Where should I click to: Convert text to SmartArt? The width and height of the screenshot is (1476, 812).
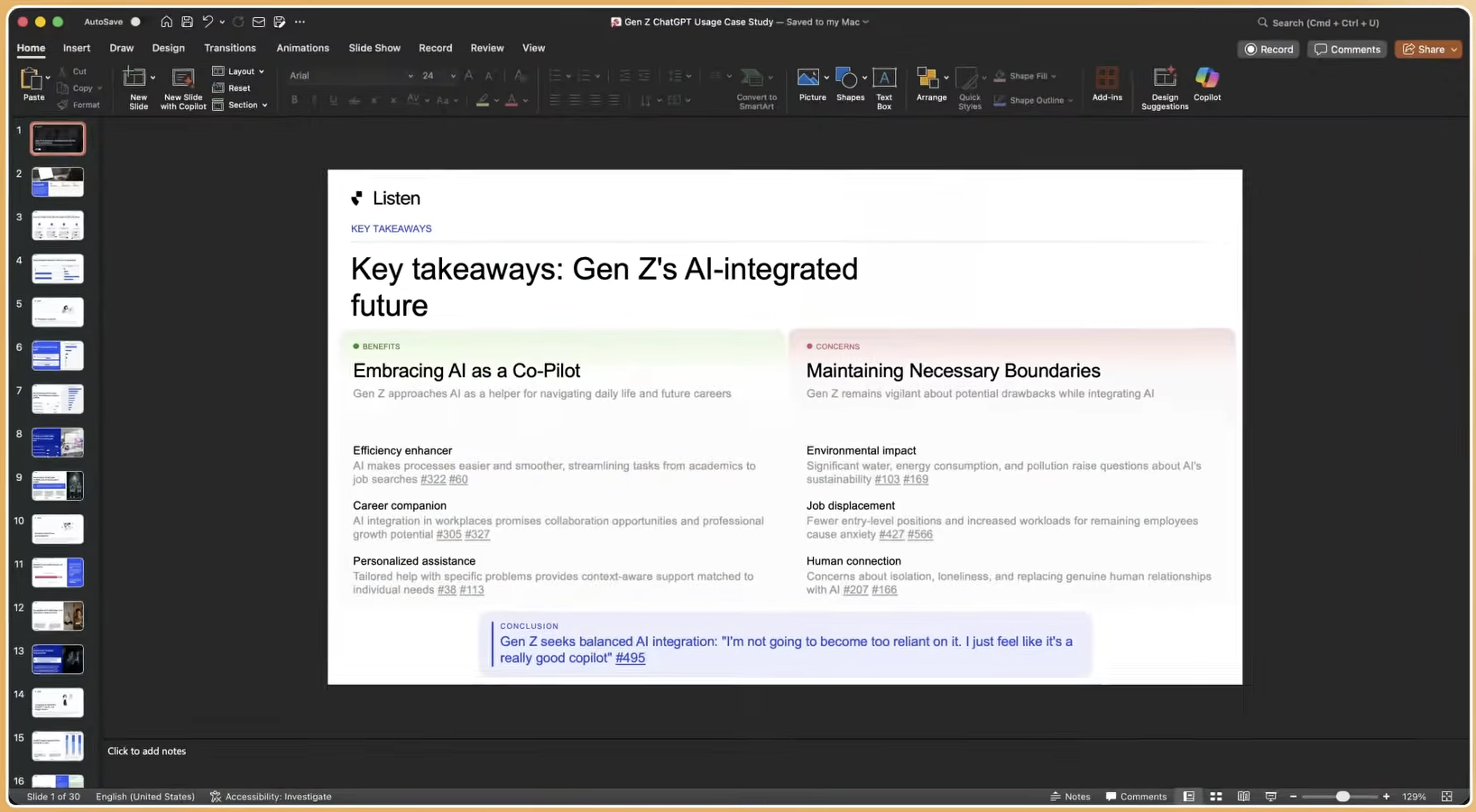[x=756, y=86]
